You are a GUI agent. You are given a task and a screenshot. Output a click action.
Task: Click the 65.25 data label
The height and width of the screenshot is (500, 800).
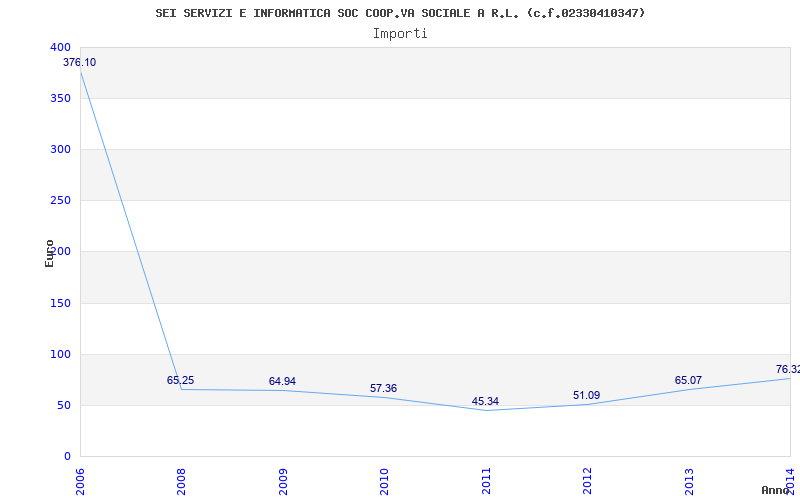(x=180, y=380)
